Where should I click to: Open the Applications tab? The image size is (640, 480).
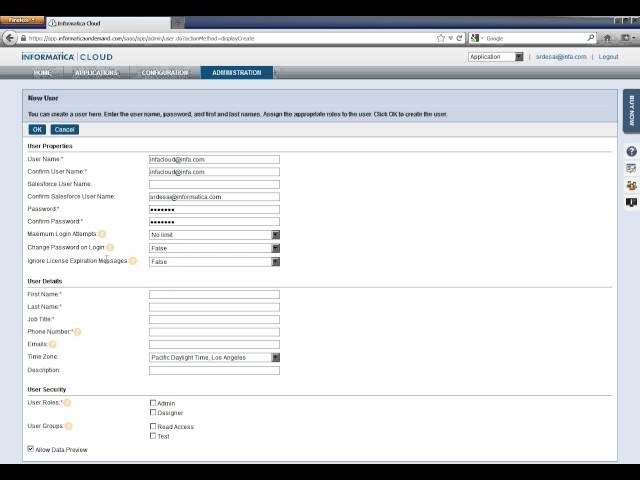[x=96, y=73]
